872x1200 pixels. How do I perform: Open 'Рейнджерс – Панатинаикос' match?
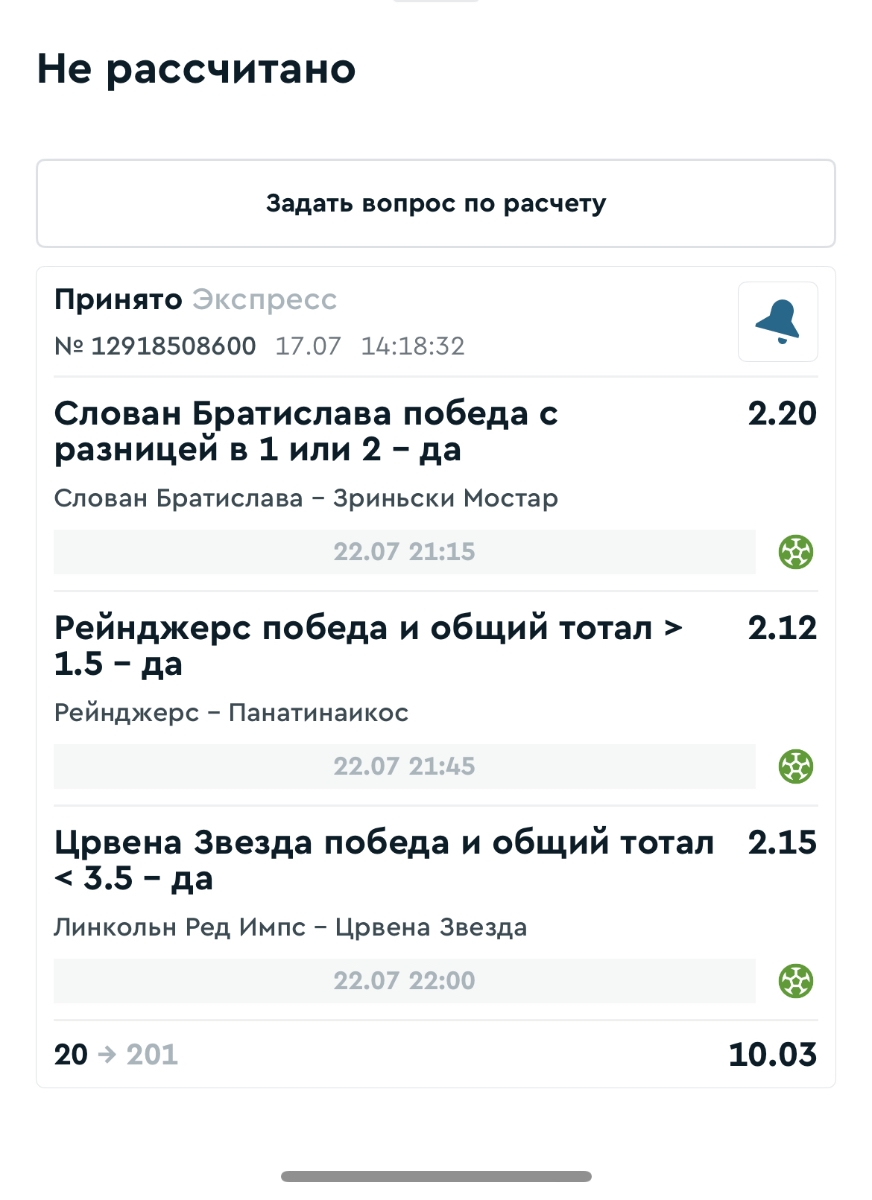click(x=231, y=713)
